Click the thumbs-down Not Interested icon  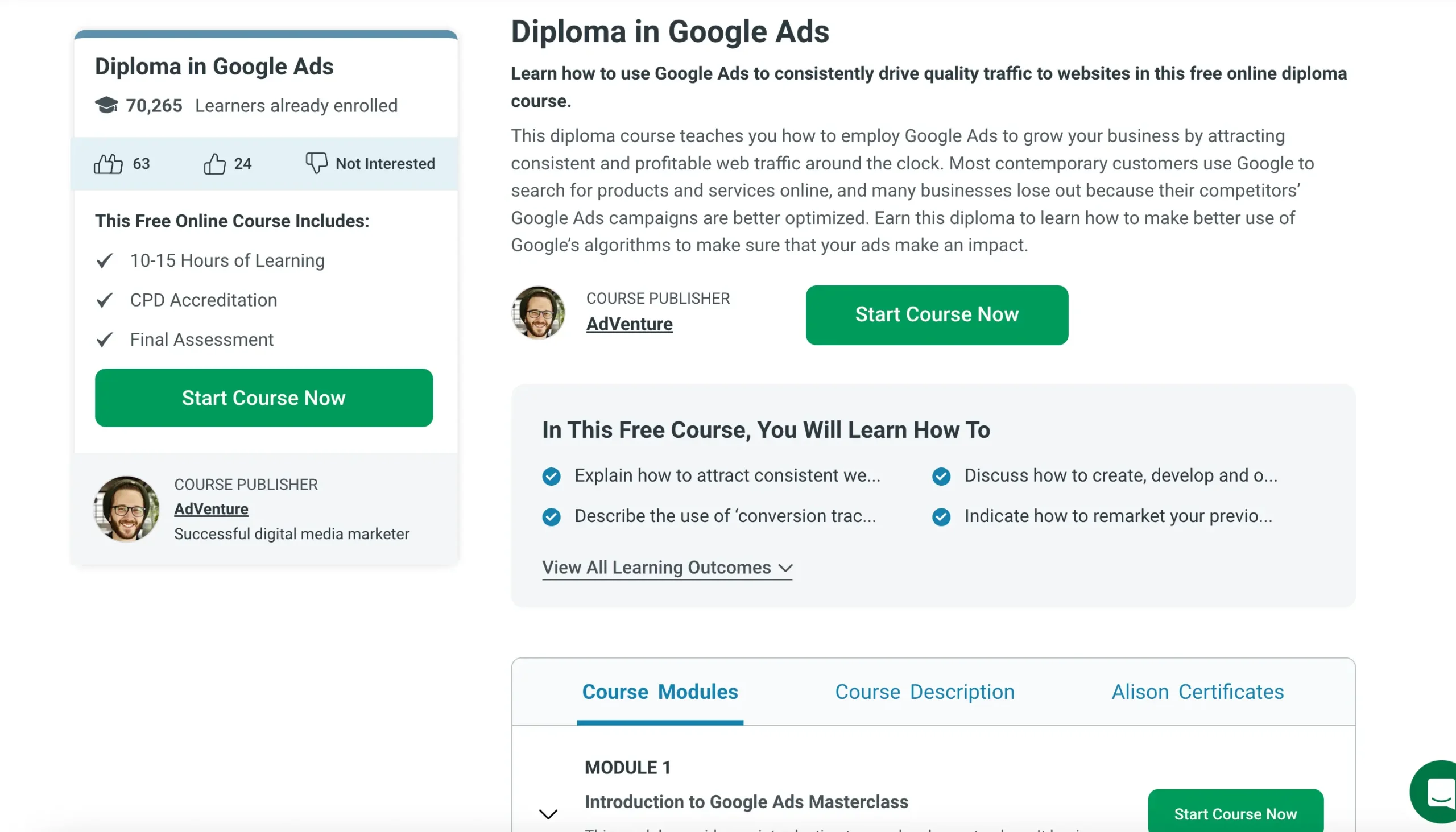(x=316, y=163)
